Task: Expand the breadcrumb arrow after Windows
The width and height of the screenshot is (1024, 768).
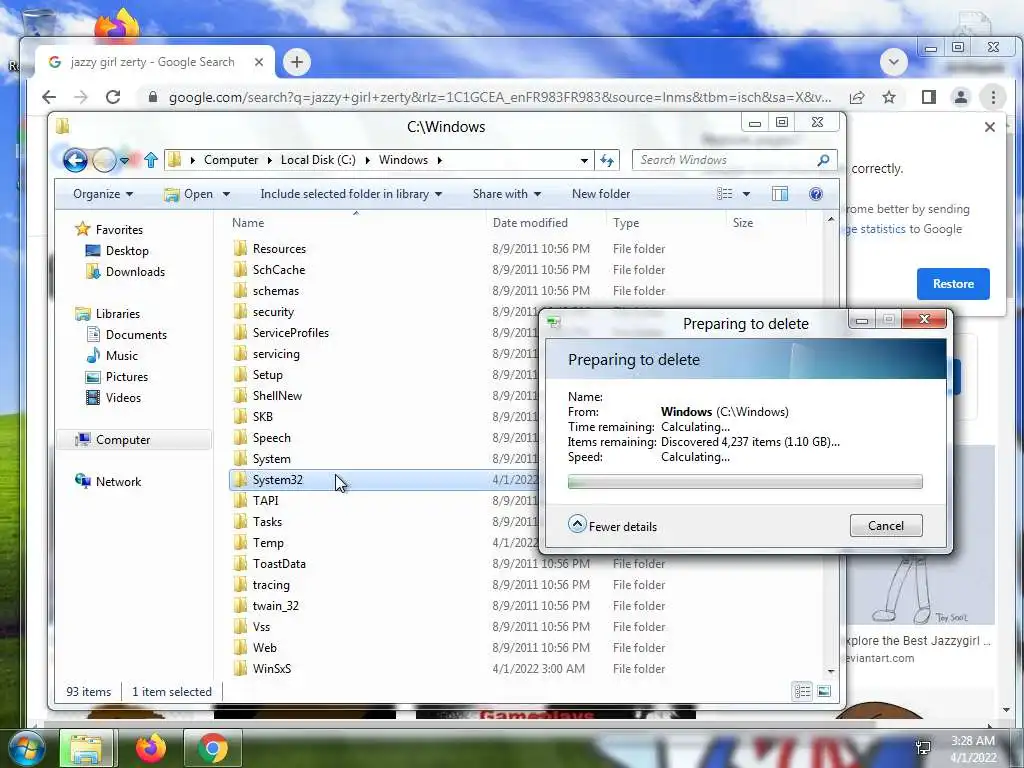Action: pyautogui.click(x=440, y=160)
